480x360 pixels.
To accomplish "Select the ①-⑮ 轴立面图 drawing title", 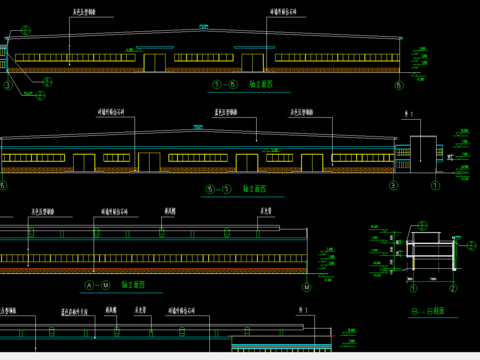I will tap(243, 84).
